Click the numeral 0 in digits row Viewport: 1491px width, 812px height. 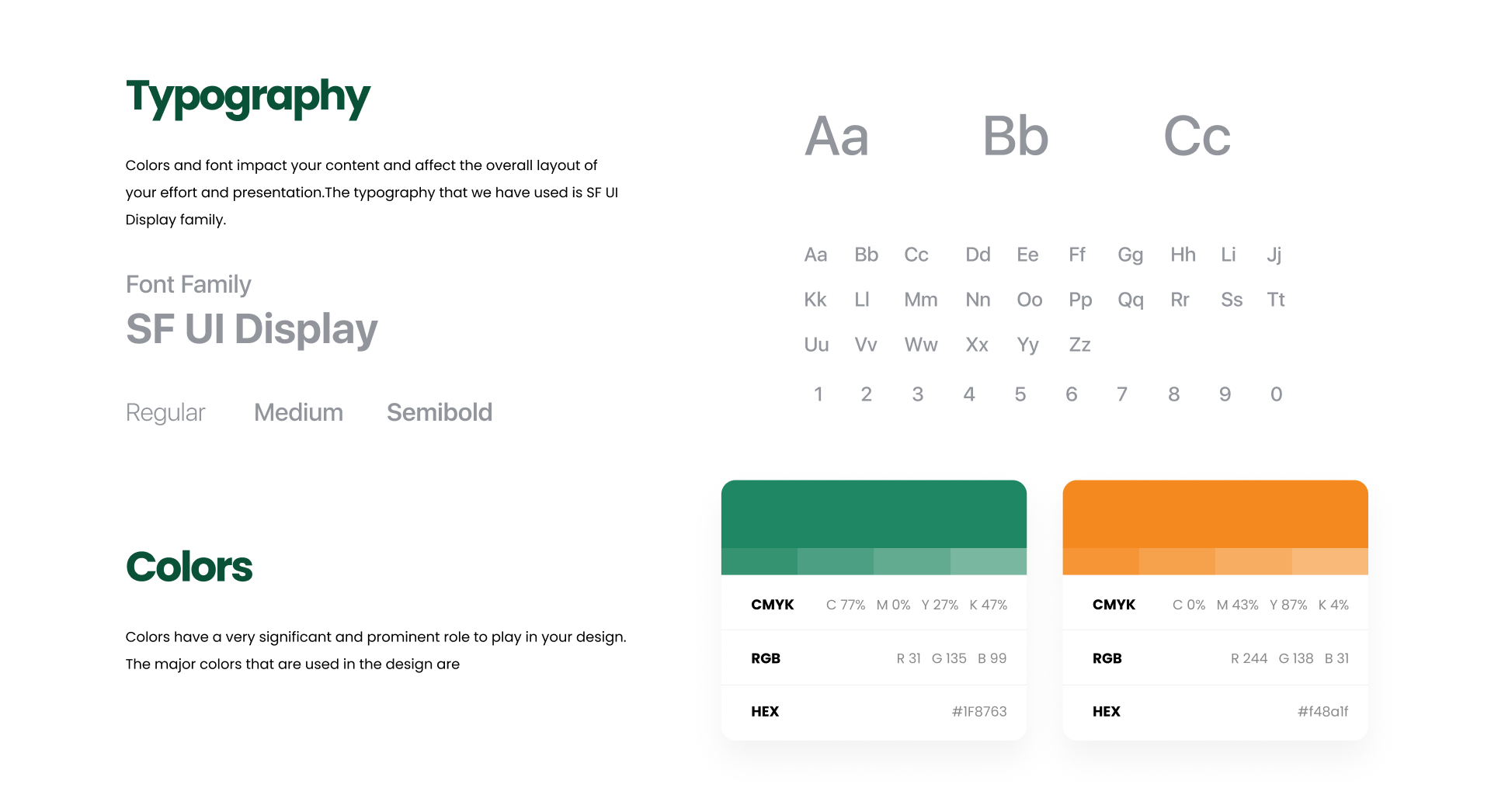(x=1276, y=394)
